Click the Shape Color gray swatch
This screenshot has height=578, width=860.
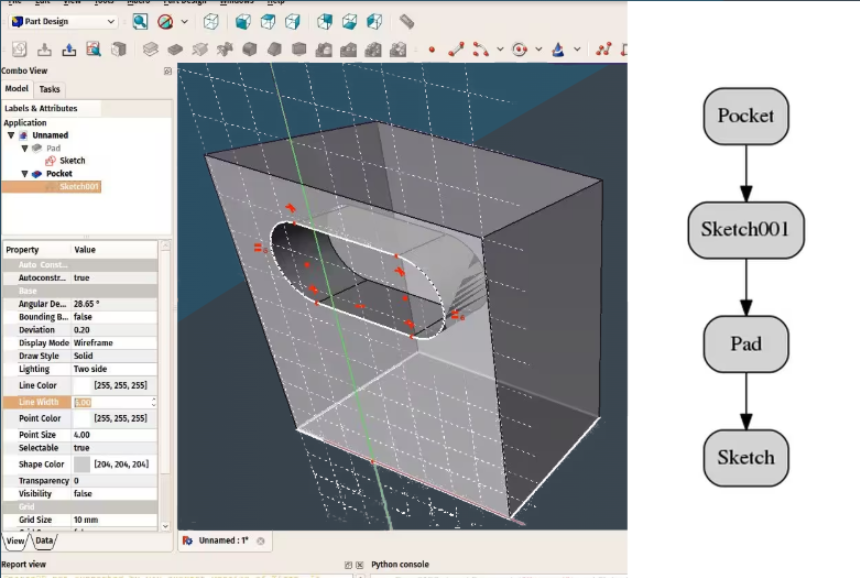click(x=82, y=464)
